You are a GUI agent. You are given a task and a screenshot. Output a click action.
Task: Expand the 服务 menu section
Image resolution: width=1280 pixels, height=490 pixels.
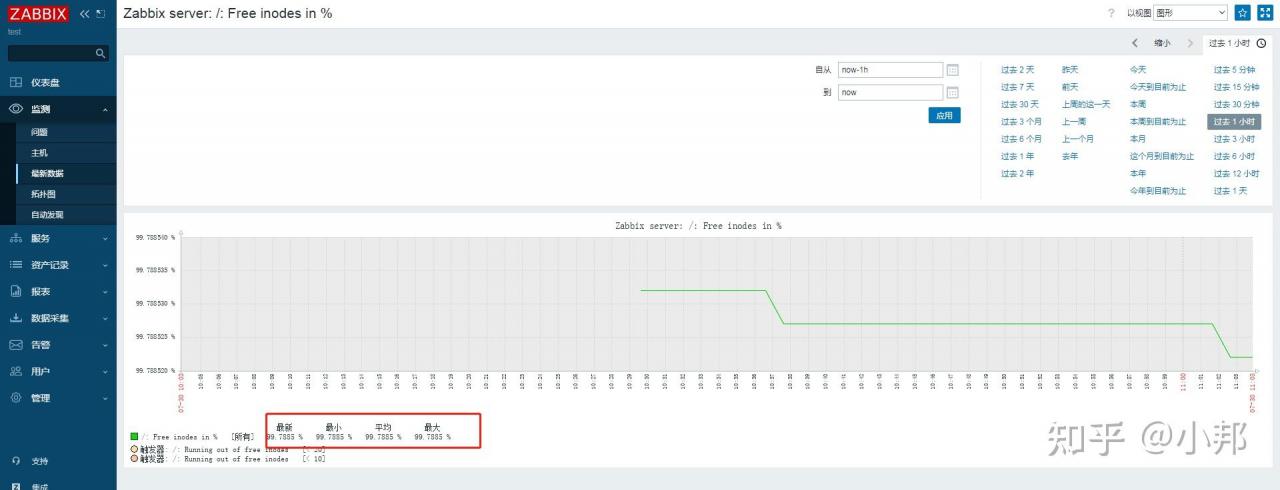tap(58, 238)
